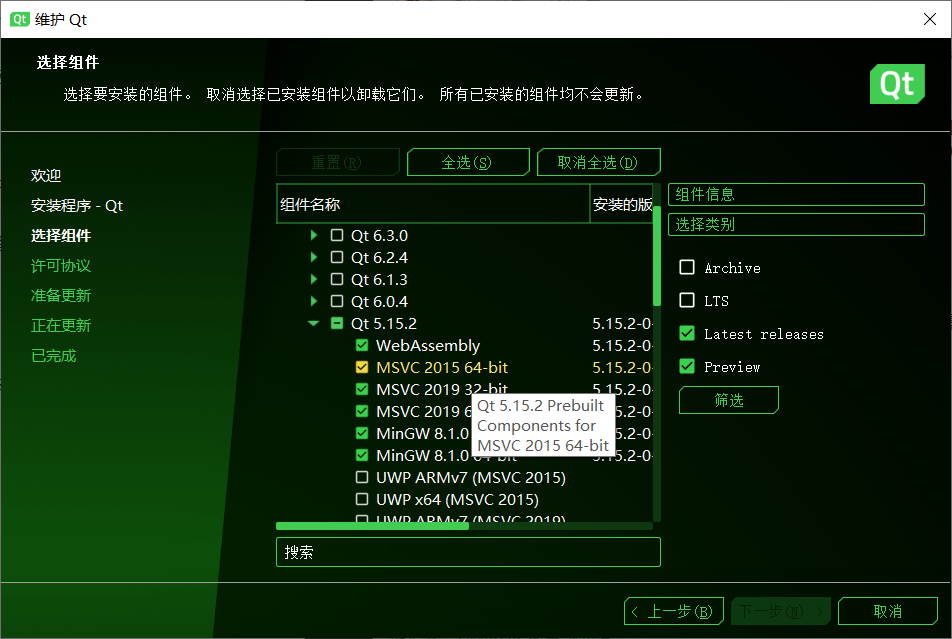Go back with 上一步(B) button
Screen dimensions: 952x639
point(674,611)
